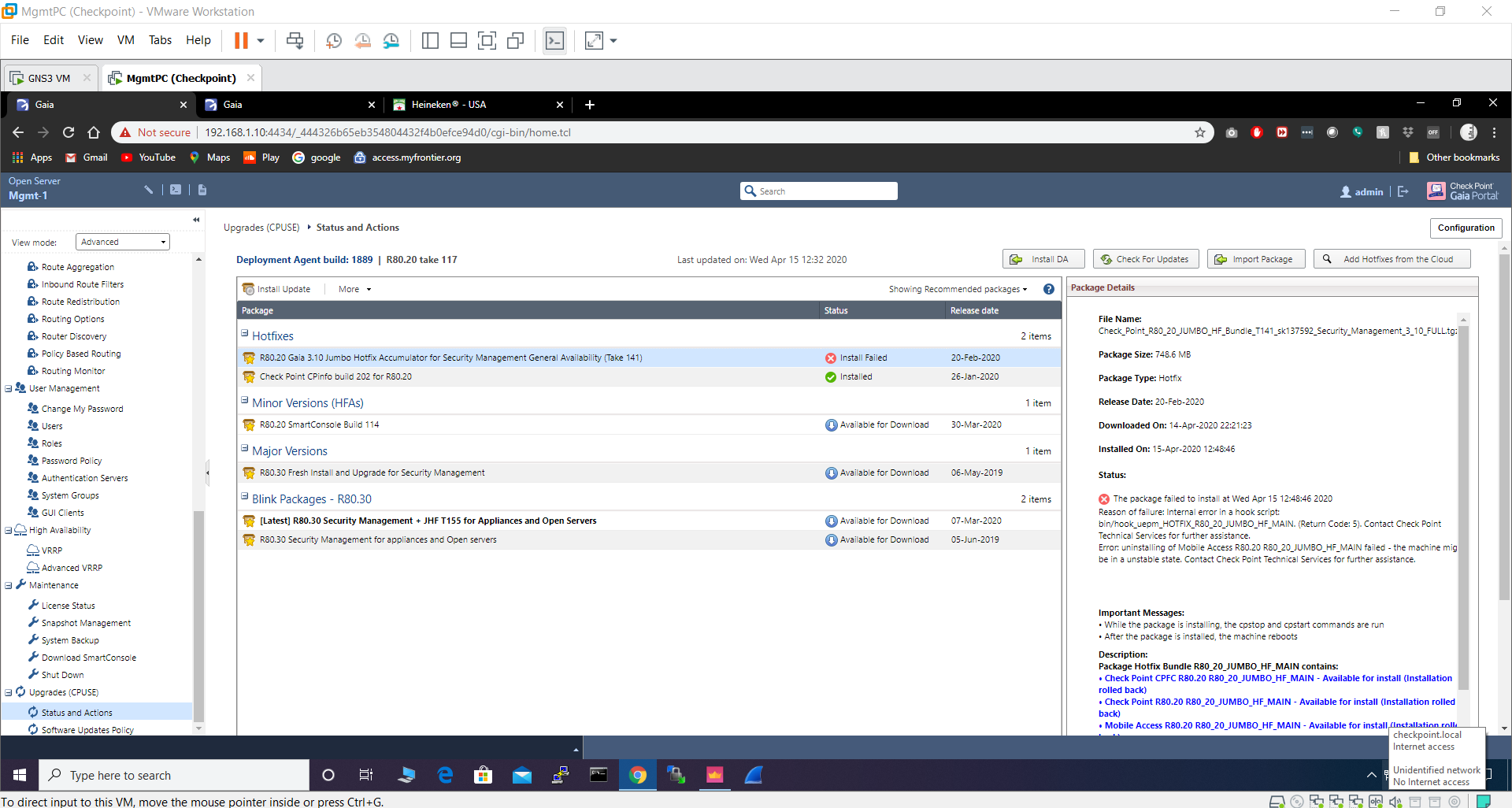Click Add Hotfixes from the Cloud
The height and width of the screenshot is (808, 1512).
[1392, 258]
